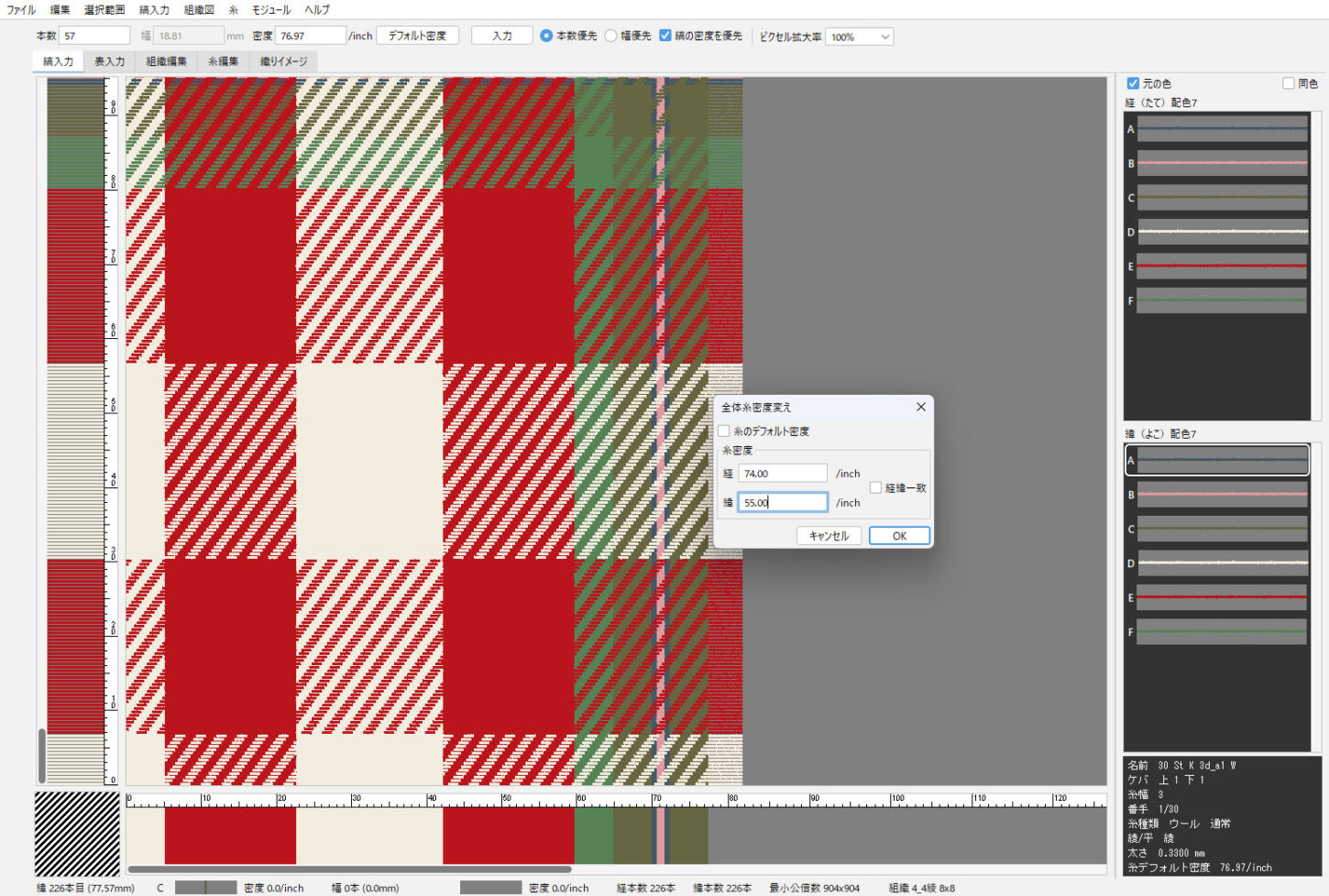Screen dimensions: 1329x896
Task: Open the ピクセル拡大率 100% dropdown
Action: [x=859, y=37]
